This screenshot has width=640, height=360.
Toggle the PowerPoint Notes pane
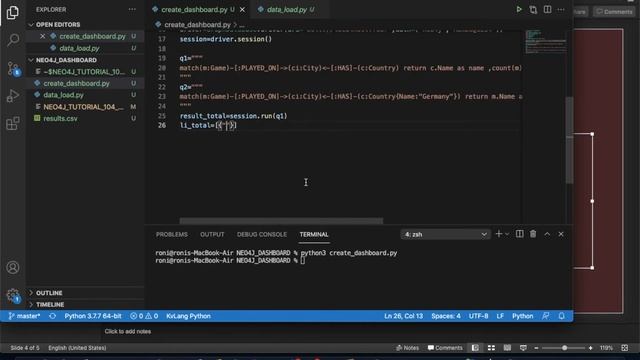(x=407, y=348)
